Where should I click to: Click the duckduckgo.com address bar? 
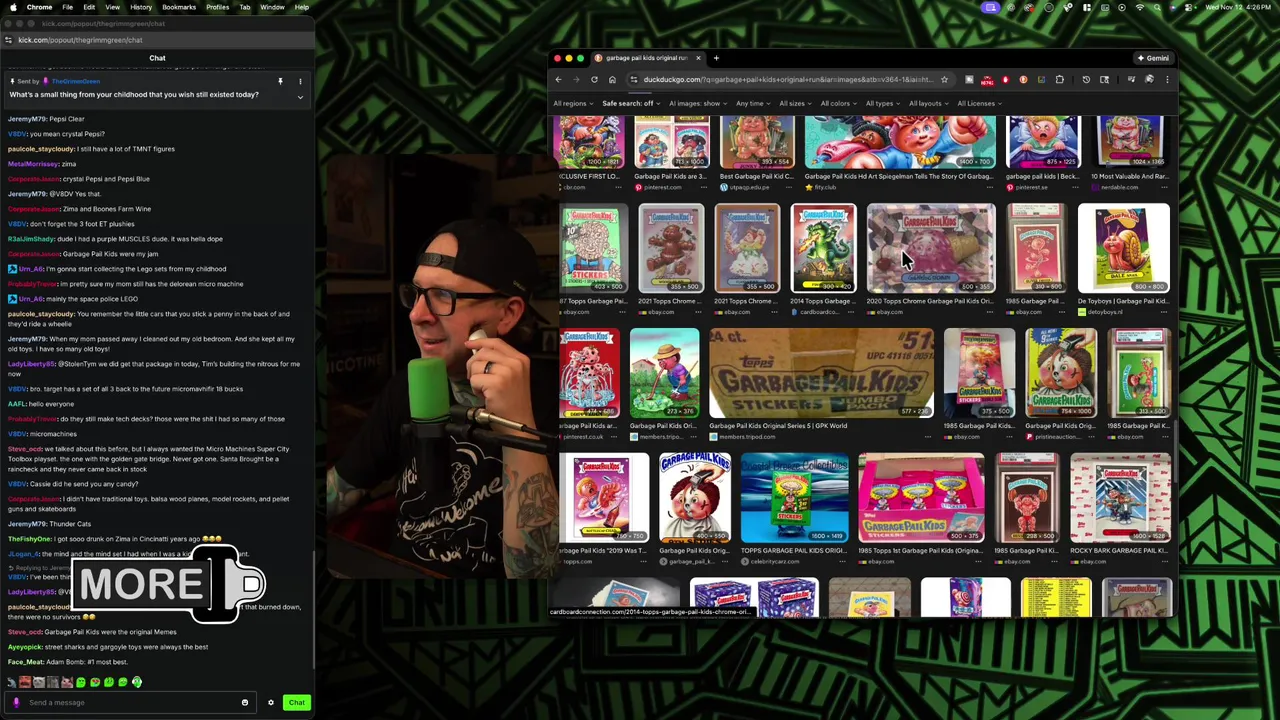(788, 80)
